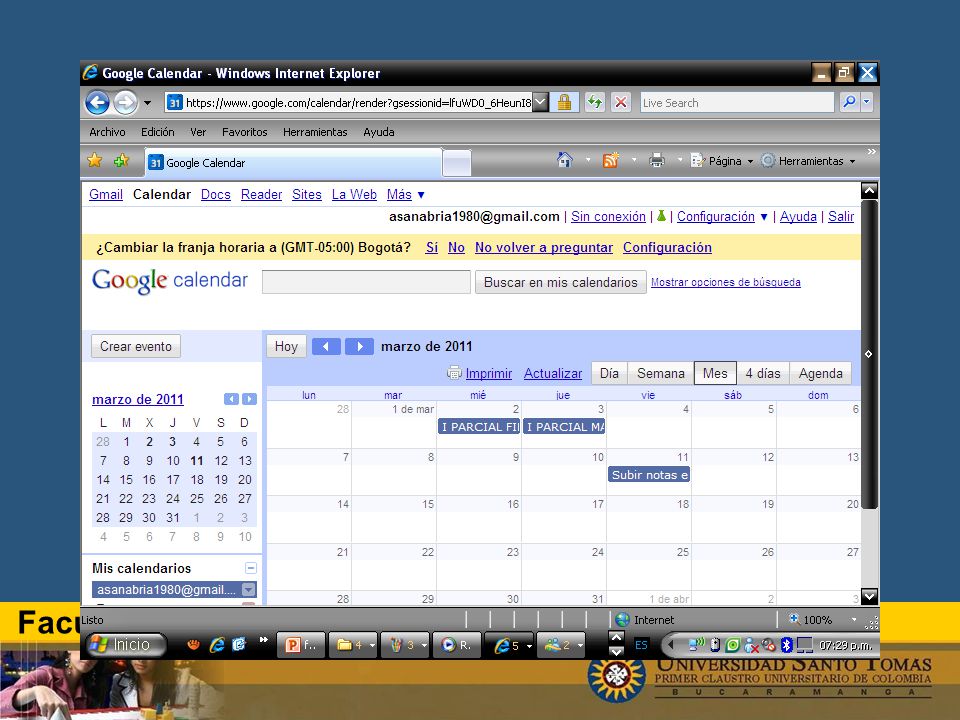Click Buscar en mis calendarios button
This screenshot has height=720, width=960.
560,282
